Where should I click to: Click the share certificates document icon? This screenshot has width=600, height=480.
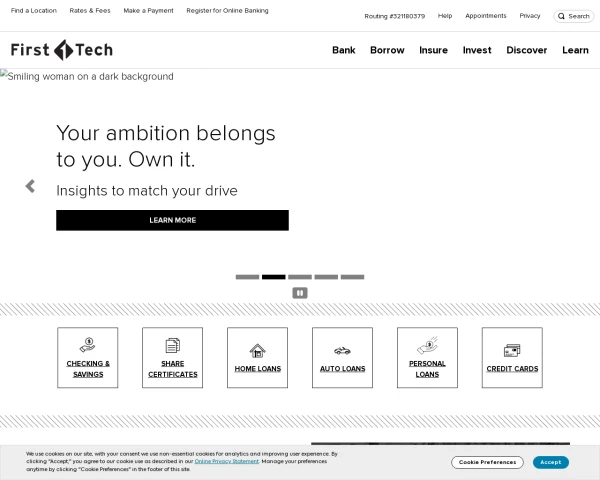pos(173,345)
